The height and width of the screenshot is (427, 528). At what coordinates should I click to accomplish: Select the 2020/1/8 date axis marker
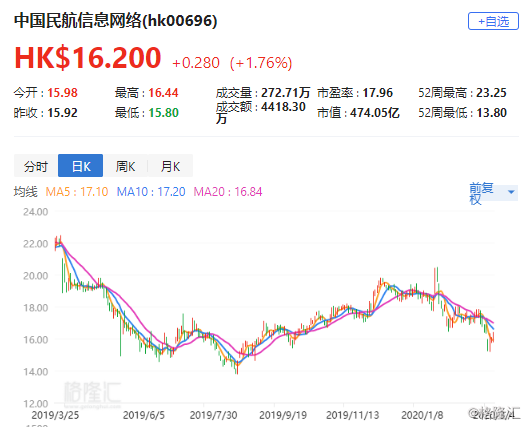[422, 415]
